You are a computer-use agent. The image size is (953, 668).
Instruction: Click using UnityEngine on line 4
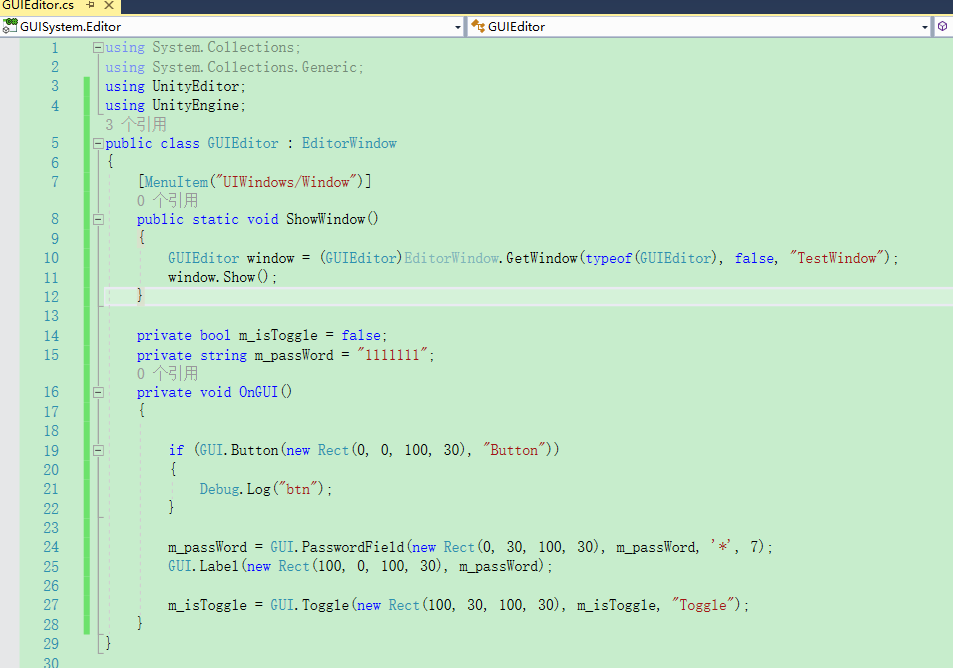[175, 106]
